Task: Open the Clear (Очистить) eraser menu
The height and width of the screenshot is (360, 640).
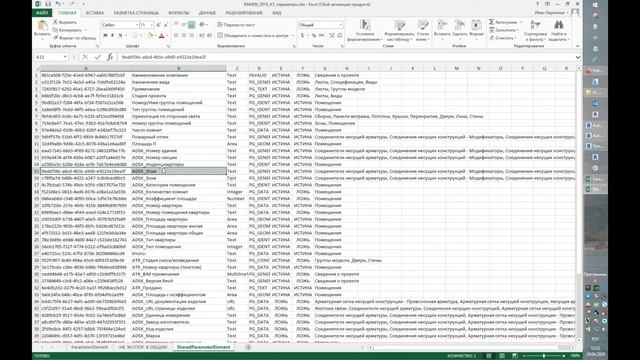Action: point(502,38)
